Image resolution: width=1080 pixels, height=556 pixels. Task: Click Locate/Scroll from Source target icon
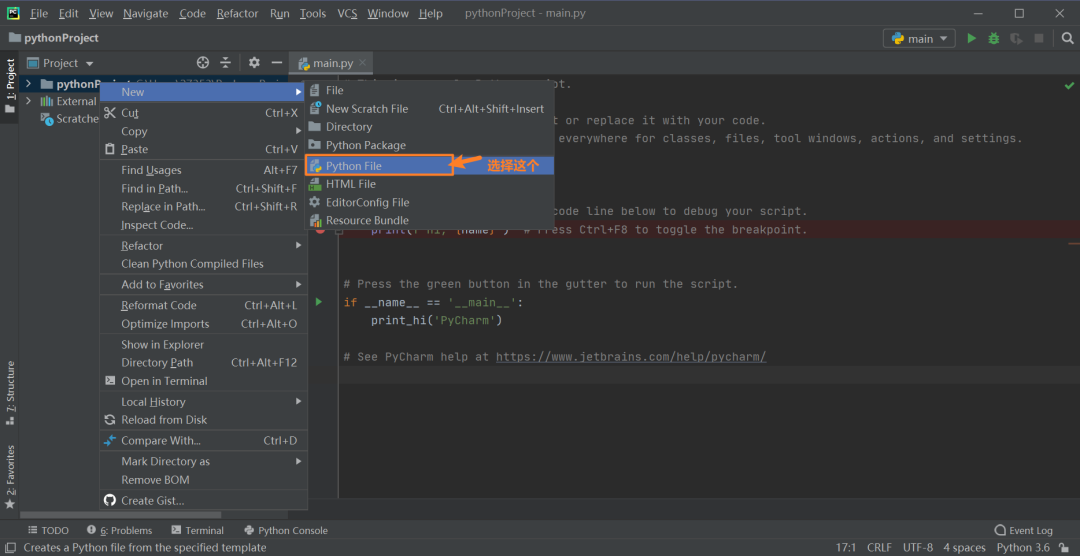202,63
